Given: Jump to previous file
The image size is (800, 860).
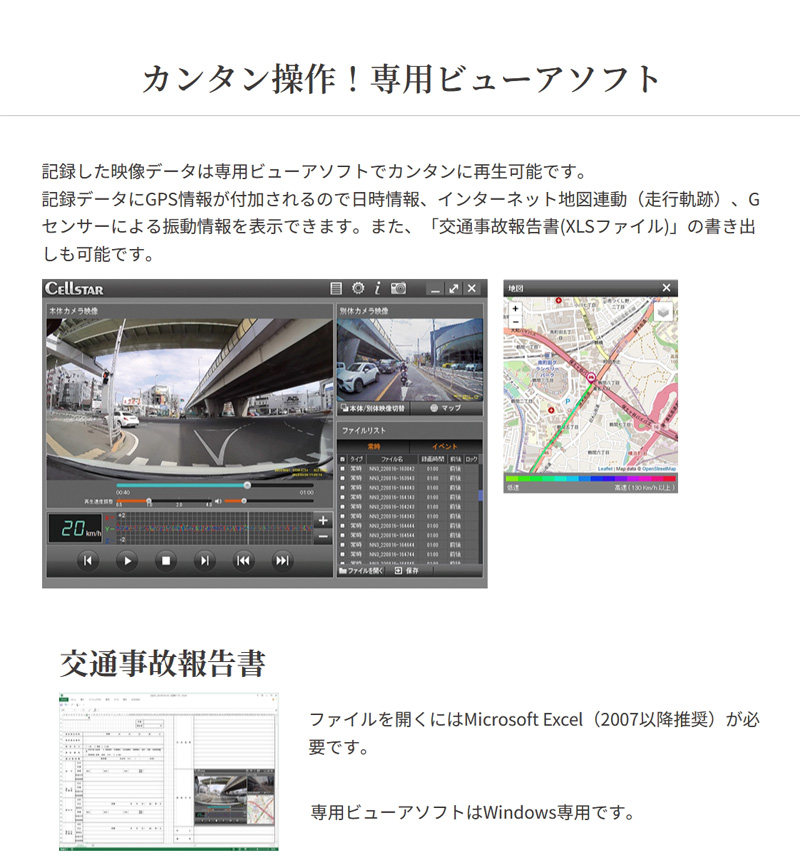Looking at the screenshot, I should 243,561.
